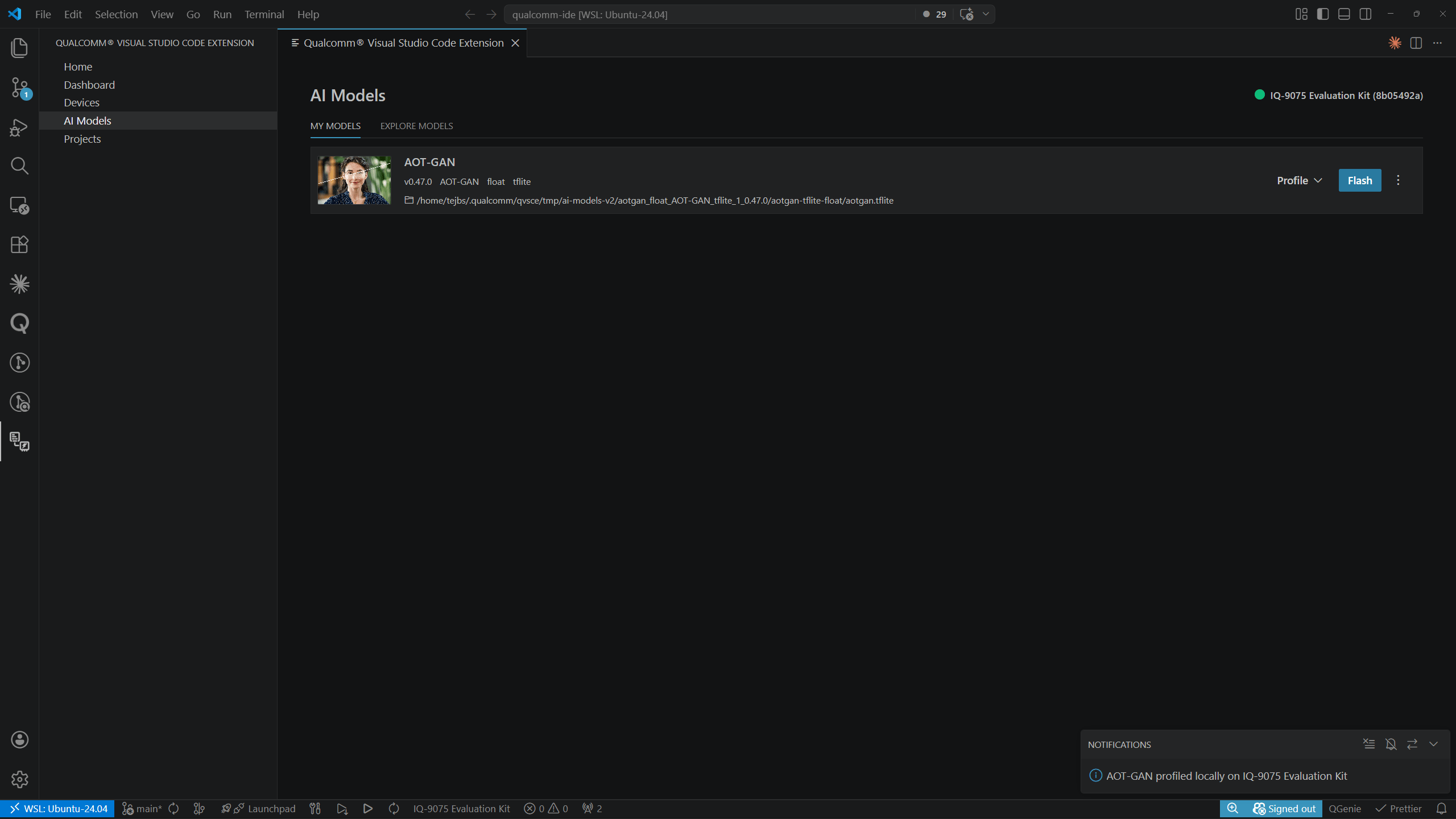
Task: Open the QGenie Q icon in activity bar
Action: [x=19, y=323]
